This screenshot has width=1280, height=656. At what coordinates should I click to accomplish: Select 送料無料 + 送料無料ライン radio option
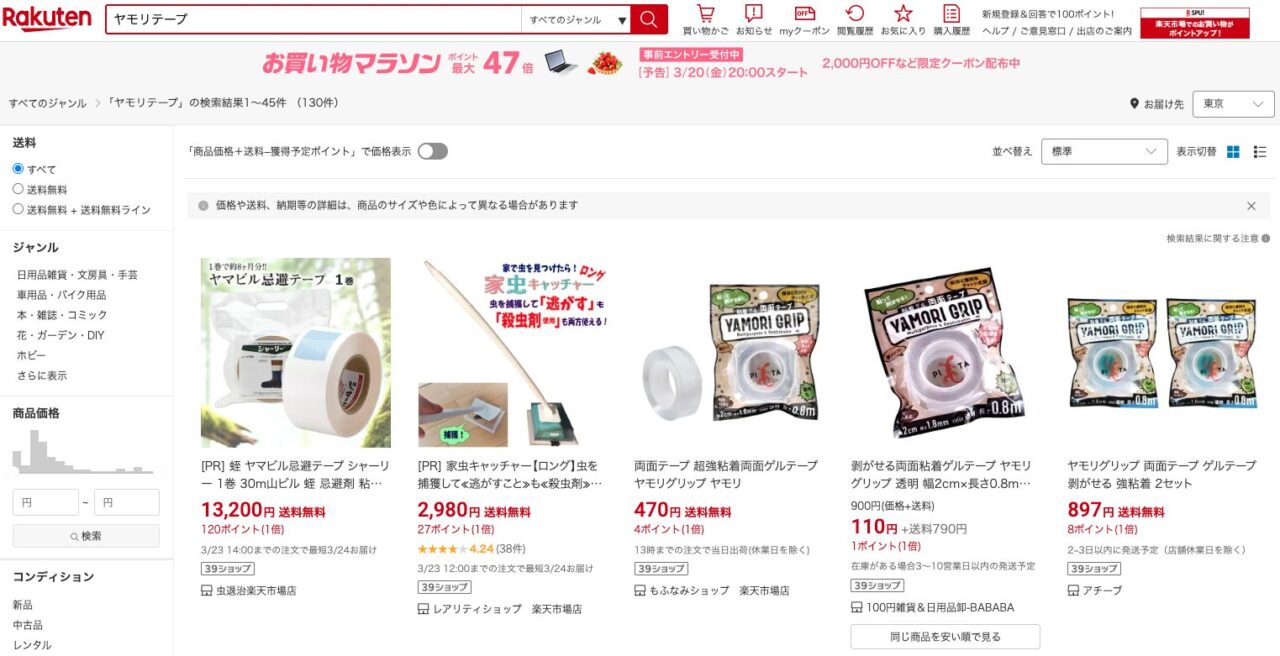pos(18,209)
